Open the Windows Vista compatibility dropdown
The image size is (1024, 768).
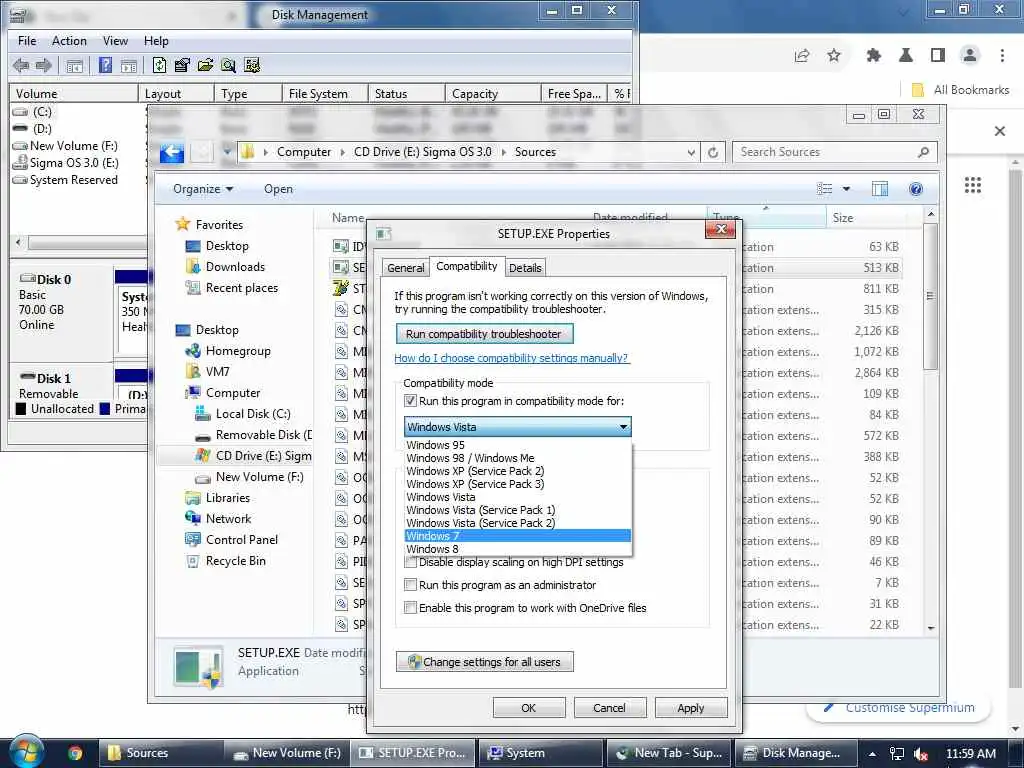[517, 427]
